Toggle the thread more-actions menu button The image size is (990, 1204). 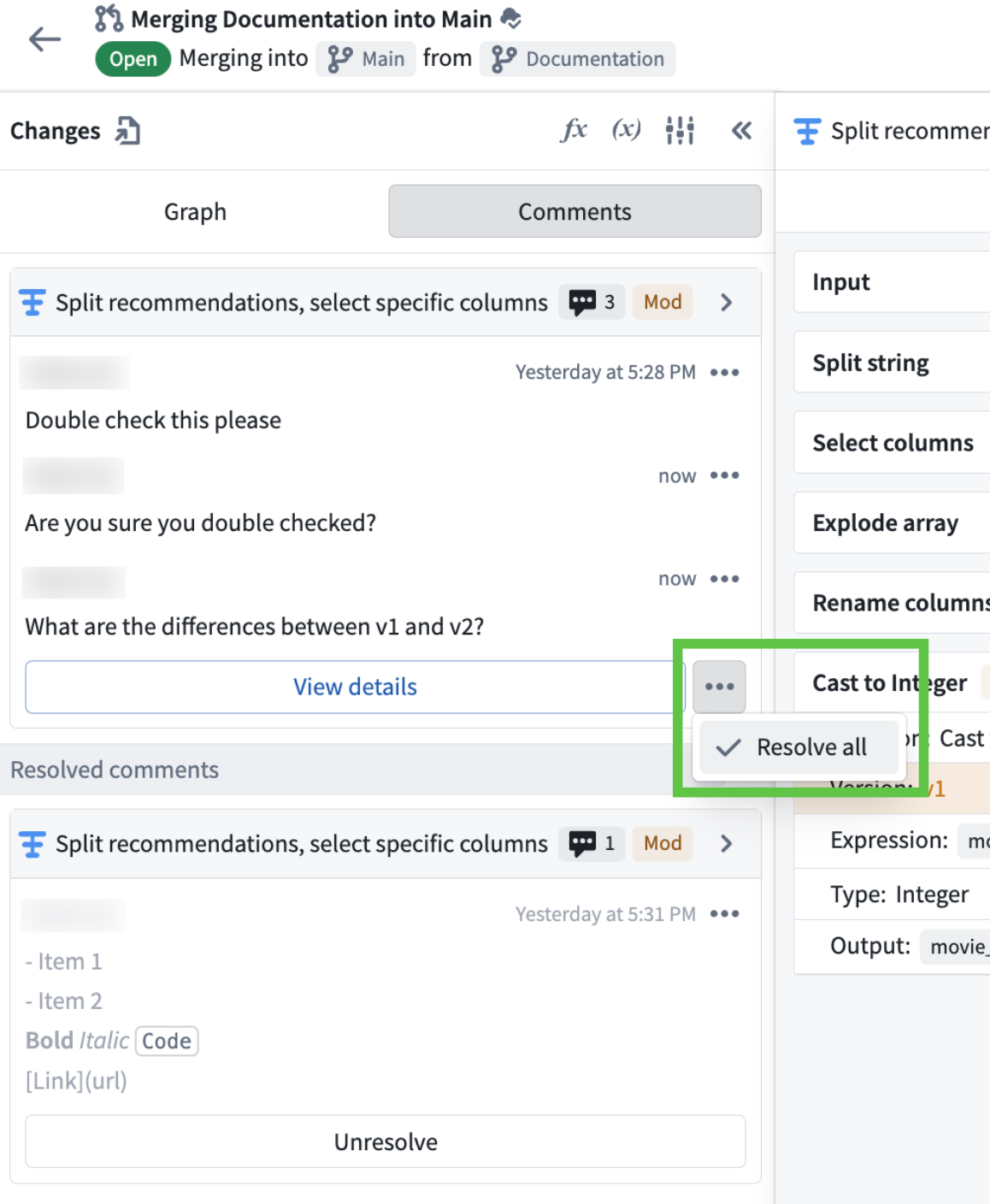click(719, 687)
